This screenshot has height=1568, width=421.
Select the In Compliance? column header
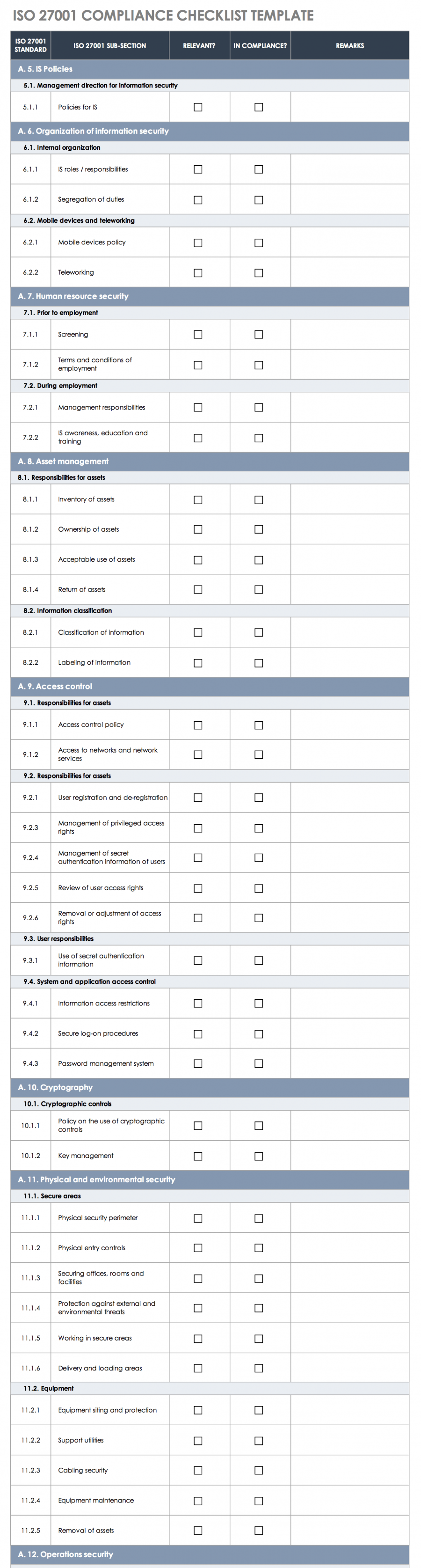click(x=260, y=46)
